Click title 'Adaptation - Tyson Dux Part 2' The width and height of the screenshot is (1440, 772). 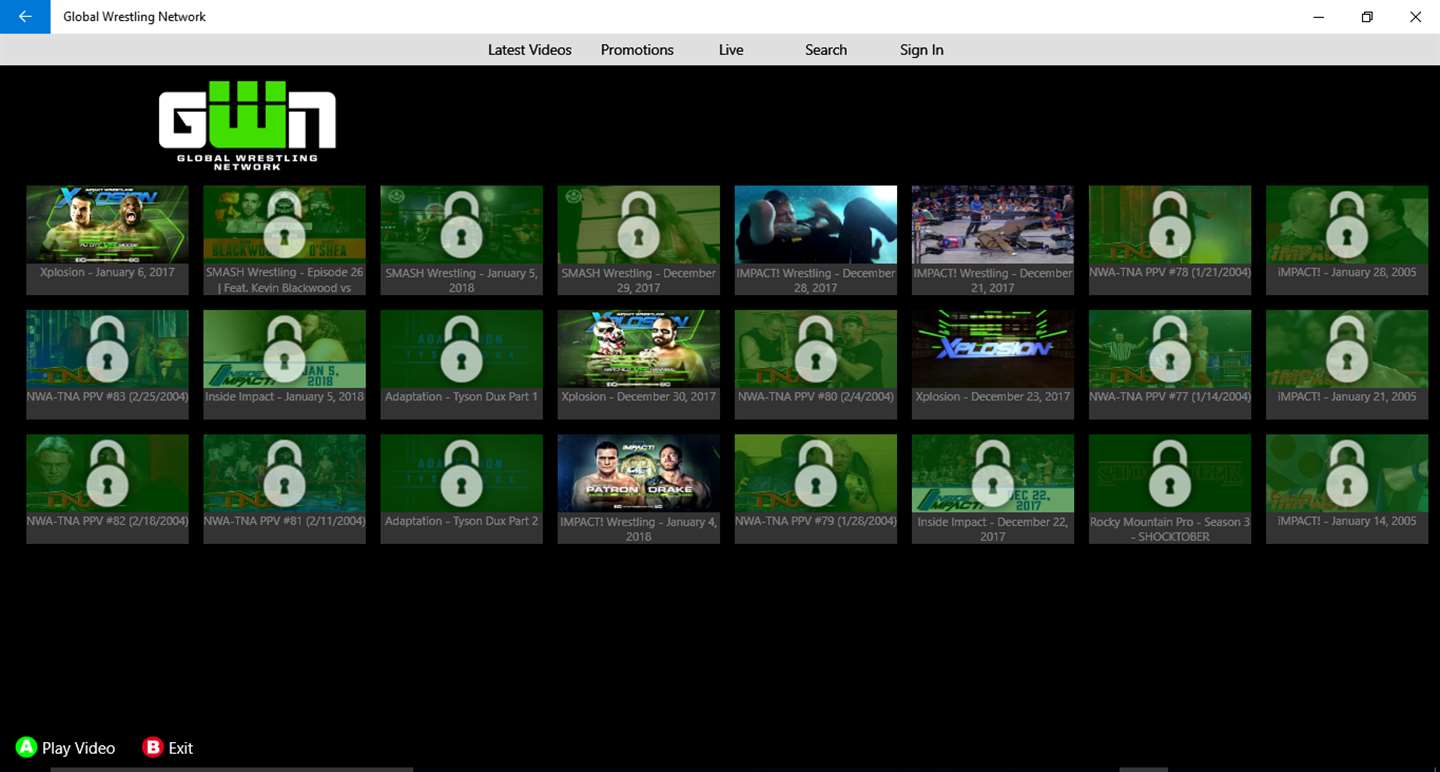(x=461, y=521)
